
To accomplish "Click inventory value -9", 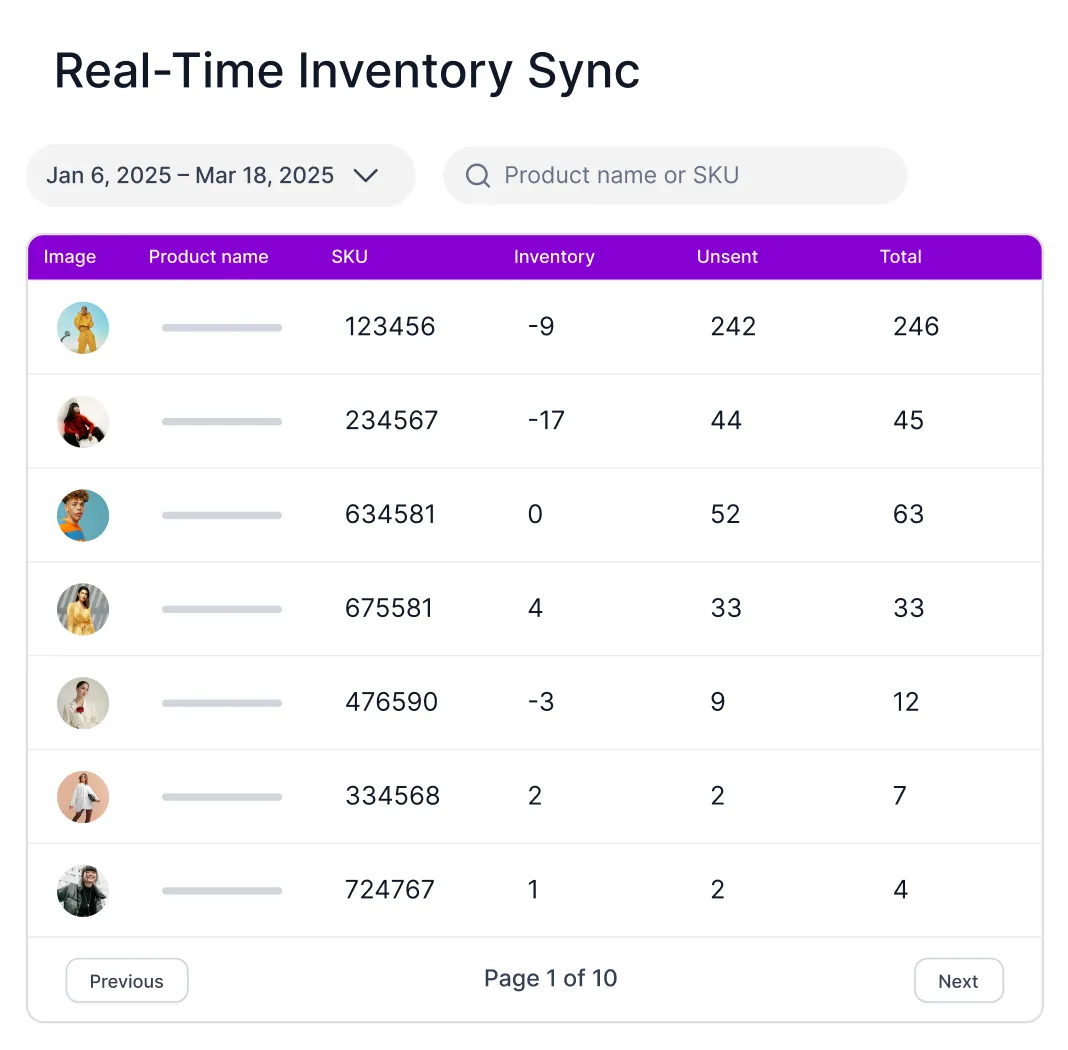I will click(541, 327).
